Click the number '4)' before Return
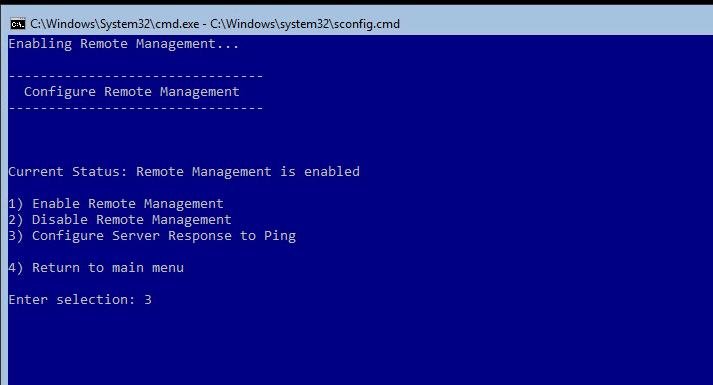 point(16,268)
